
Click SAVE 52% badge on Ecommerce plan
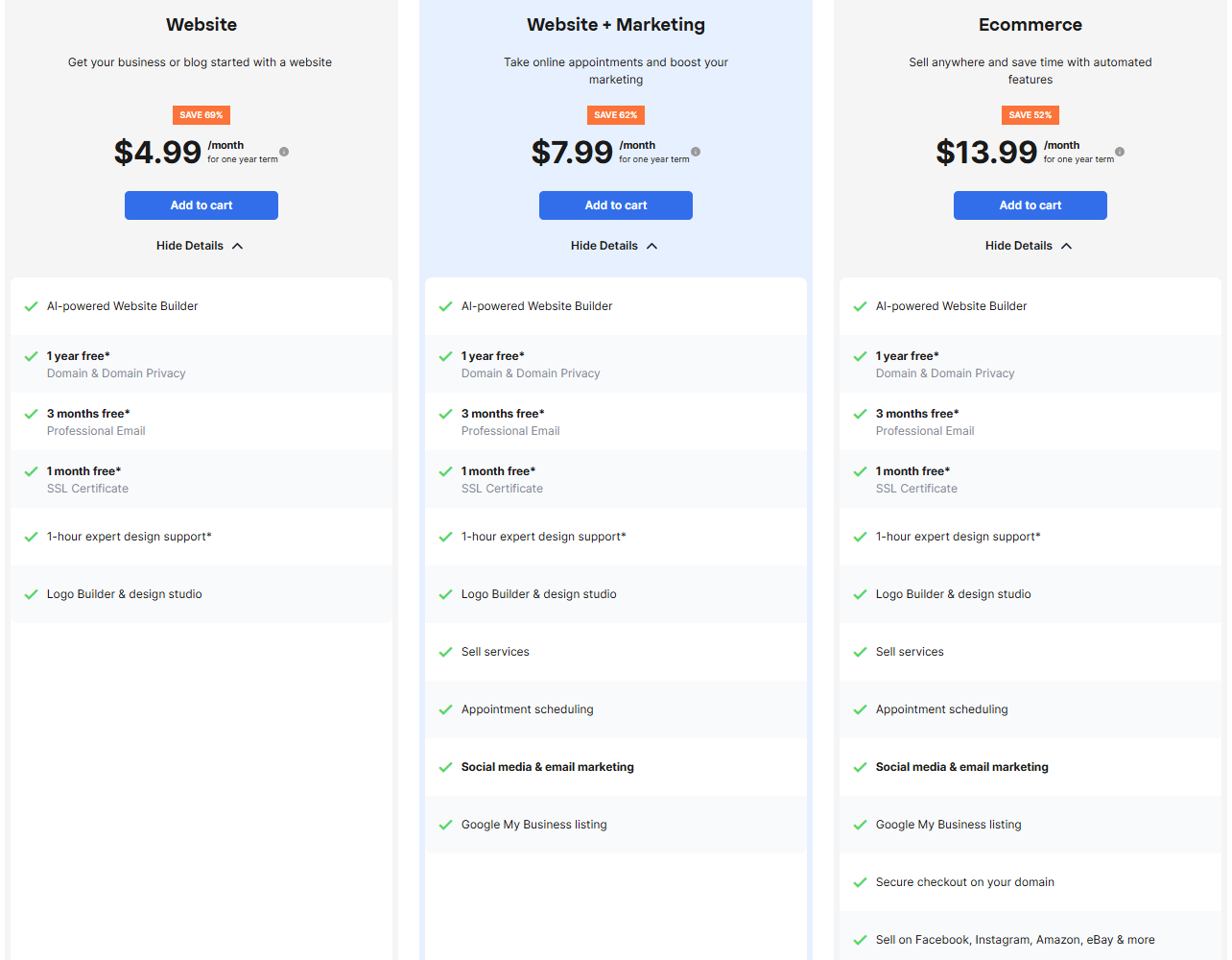pyautogui.click(x=1031, y=115)
